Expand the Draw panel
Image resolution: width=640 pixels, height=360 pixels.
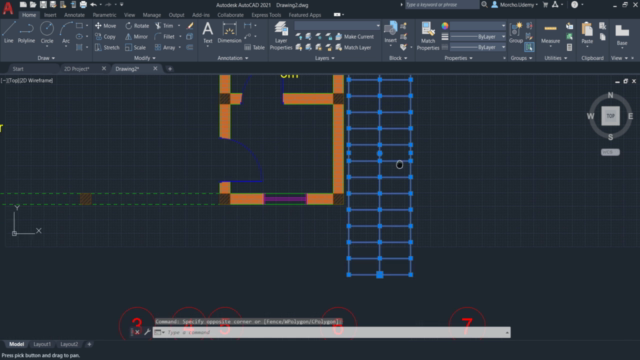click(46, 58)
